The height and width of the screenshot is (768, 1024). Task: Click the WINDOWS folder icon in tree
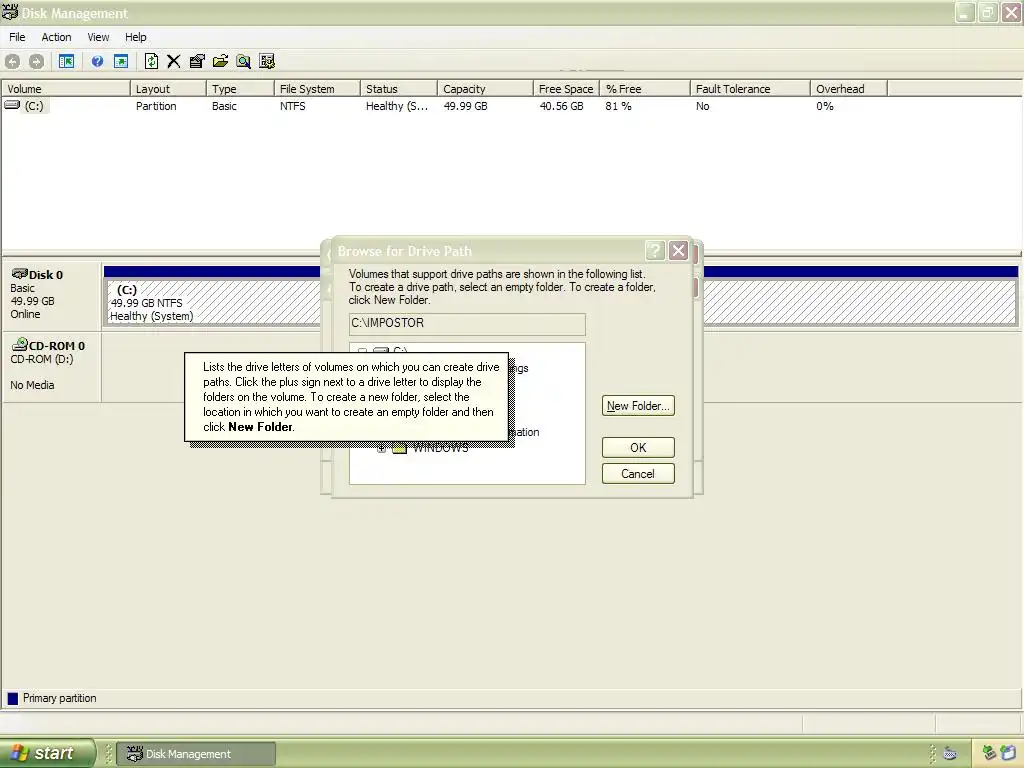click(399, 447)
